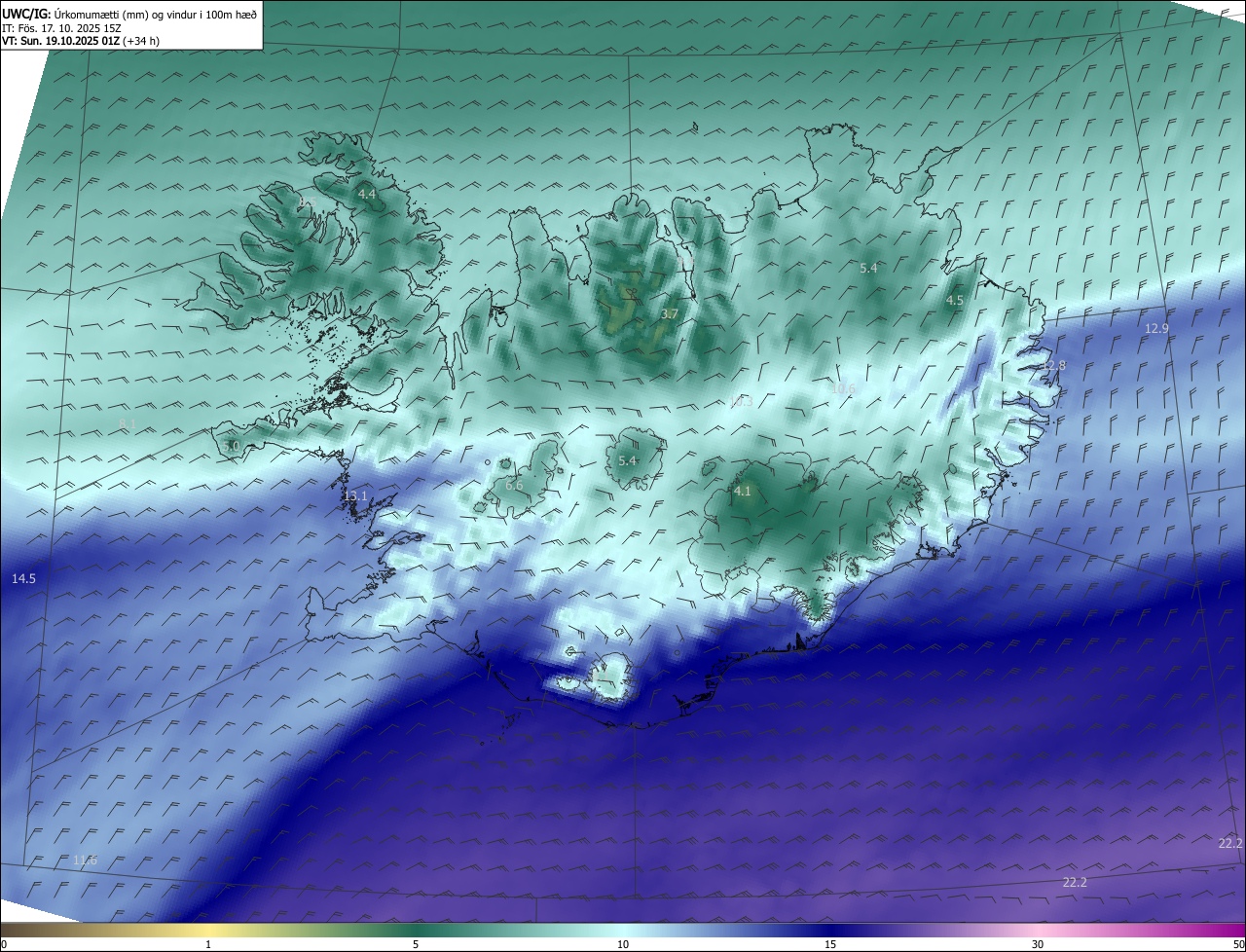Click the 14.5 value at the left map edge
The image size is (1246, 952).
coord(23,579)
